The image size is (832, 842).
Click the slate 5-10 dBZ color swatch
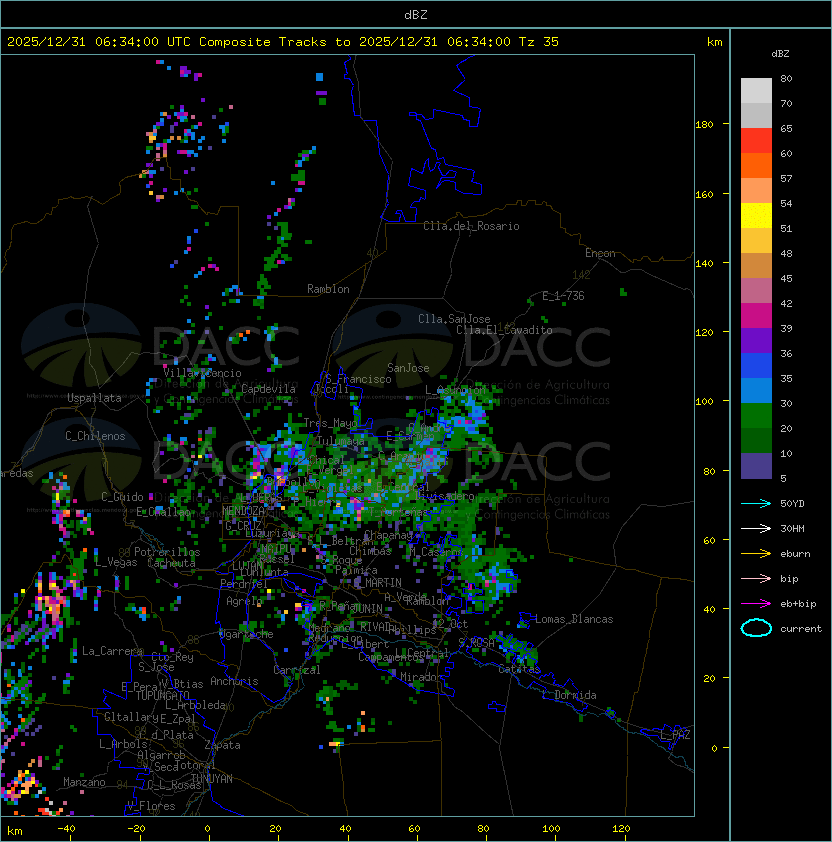click(x=756, y=466)
